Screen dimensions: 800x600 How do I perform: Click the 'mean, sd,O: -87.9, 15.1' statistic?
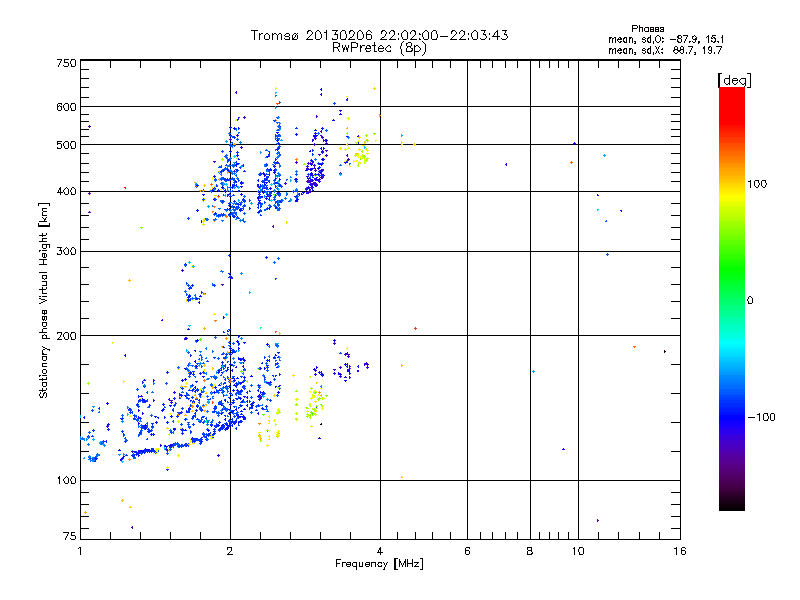666,39
